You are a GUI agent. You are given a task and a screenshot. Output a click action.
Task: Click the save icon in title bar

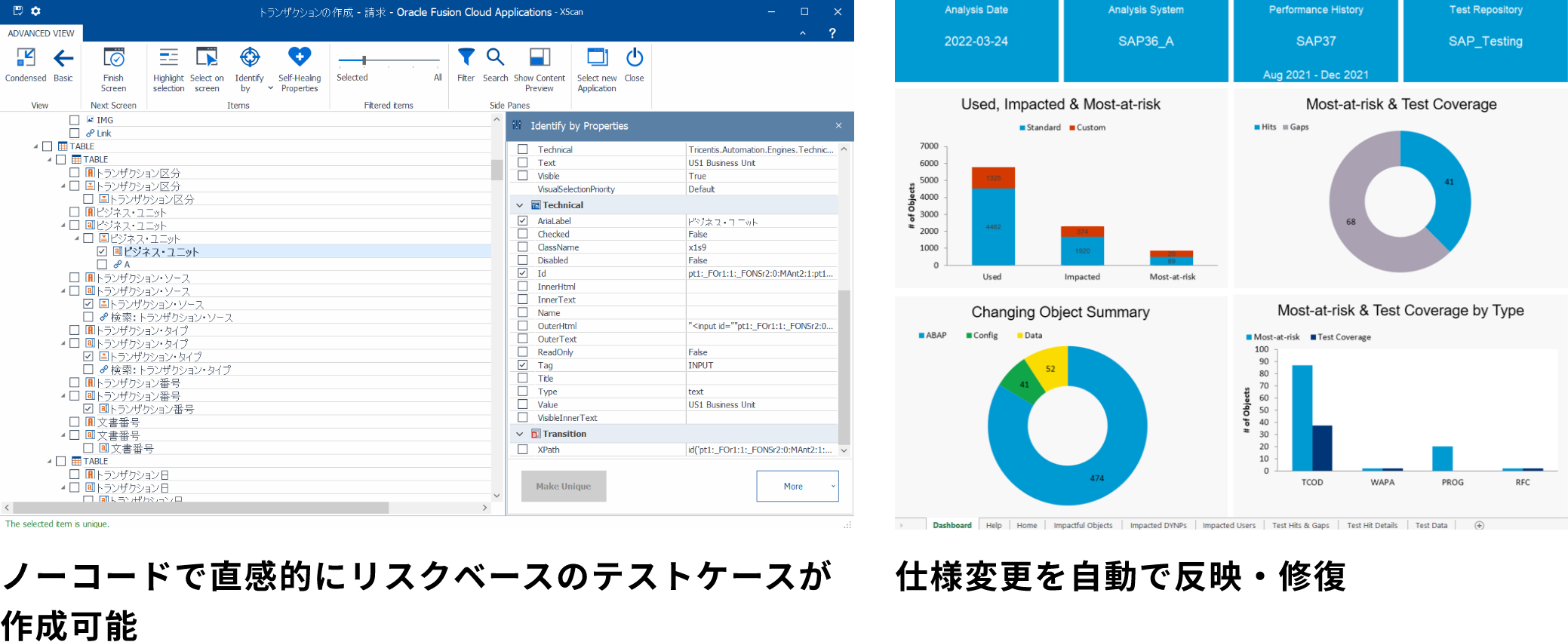coord(18,11)
